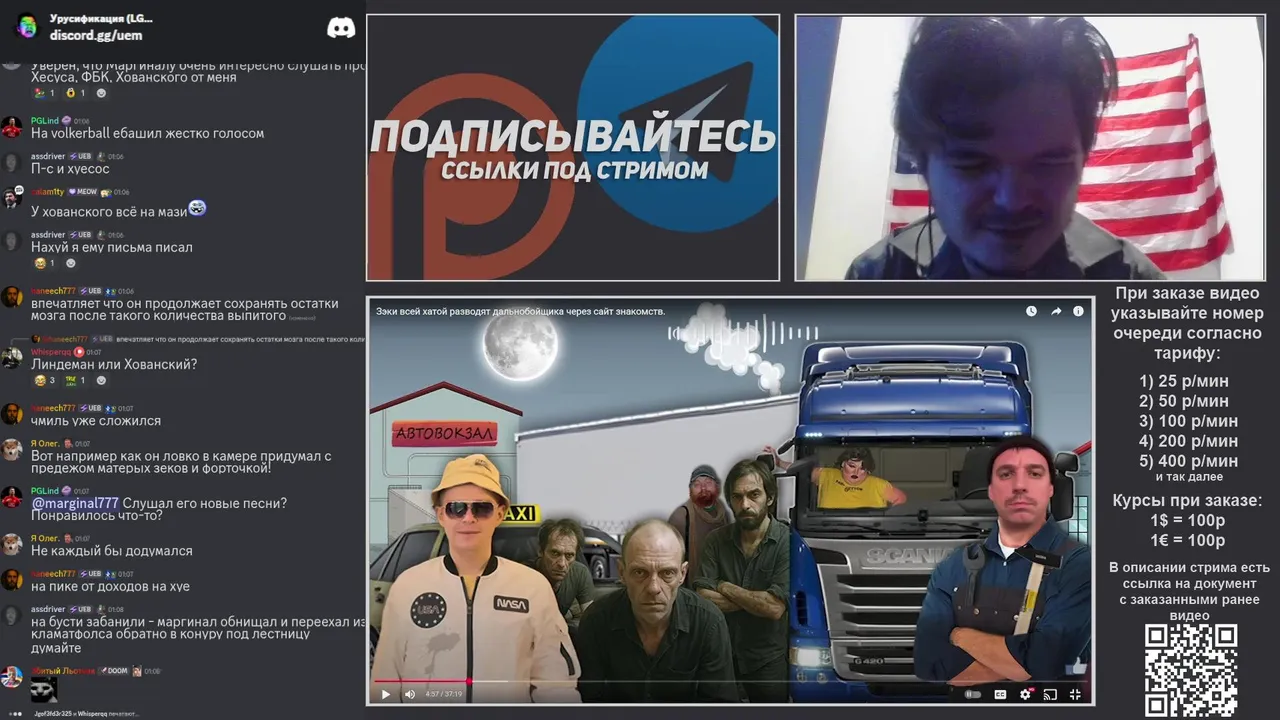The height and width of the screenshot is (720, 1280).
Task: Open video settings via the gear icon
Action: [x=1025, y=694]
